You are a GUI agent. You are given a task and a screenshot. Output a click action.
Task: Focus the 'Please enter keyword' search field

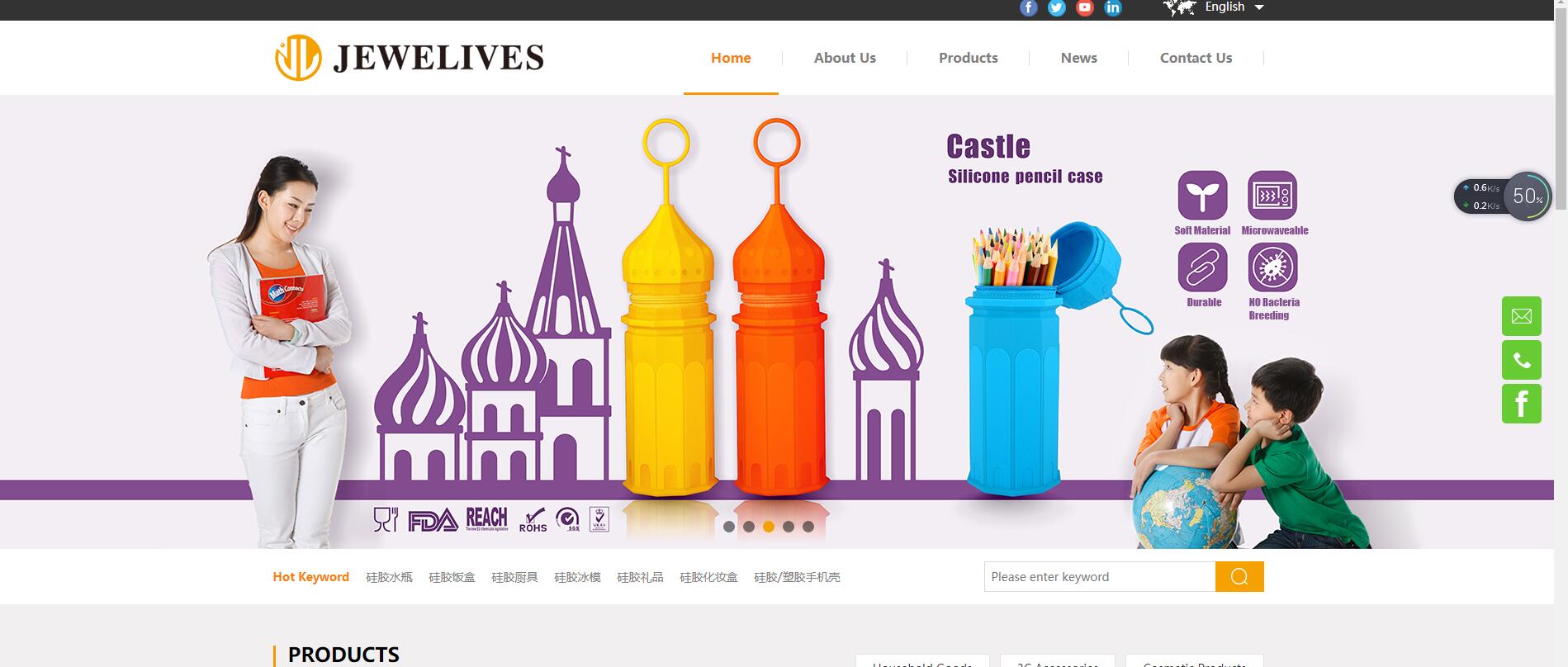click(x=1099, y=577)
